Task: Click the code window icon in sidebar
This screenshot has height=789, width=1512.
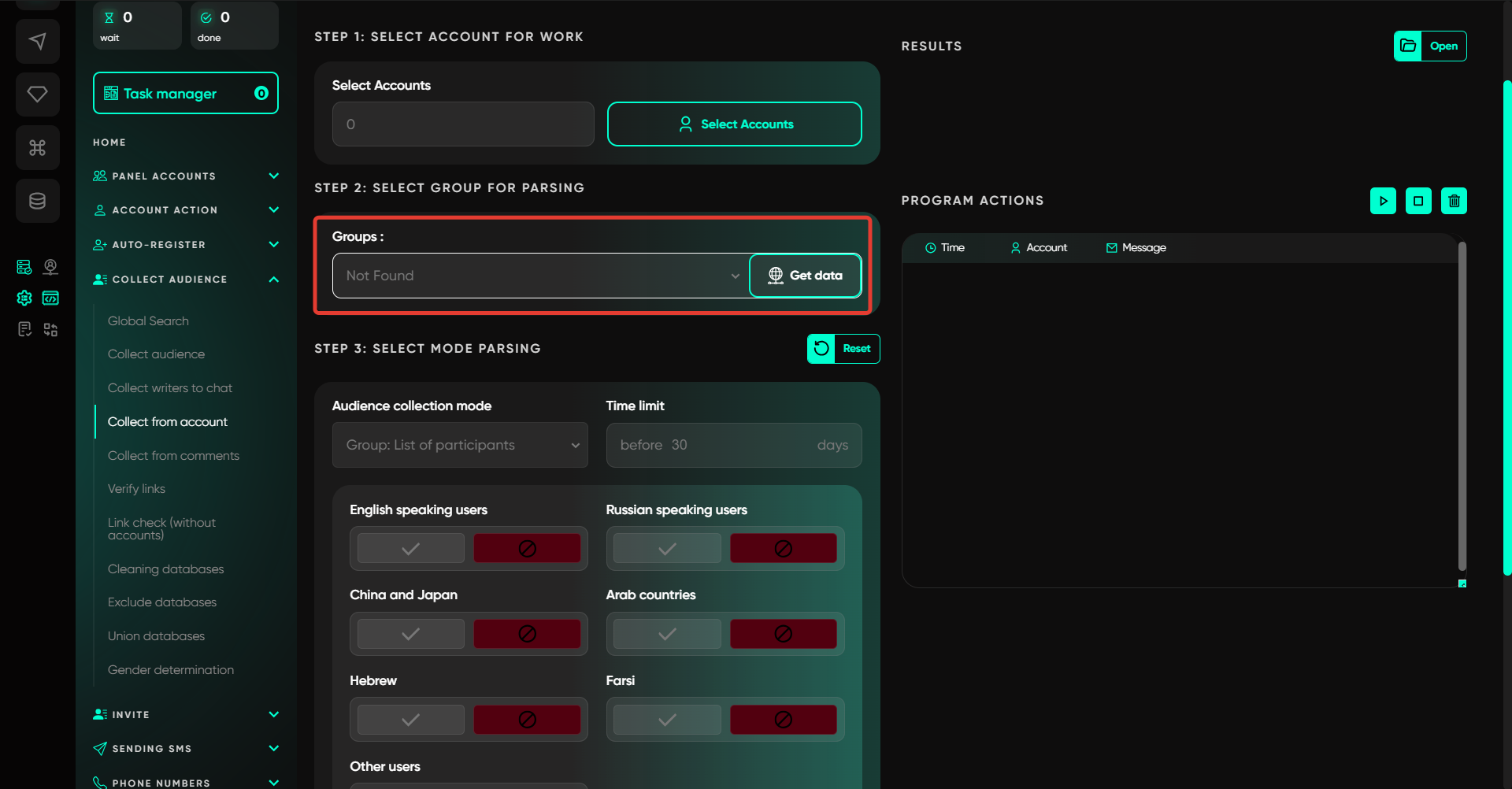Action: coord(50,298)
